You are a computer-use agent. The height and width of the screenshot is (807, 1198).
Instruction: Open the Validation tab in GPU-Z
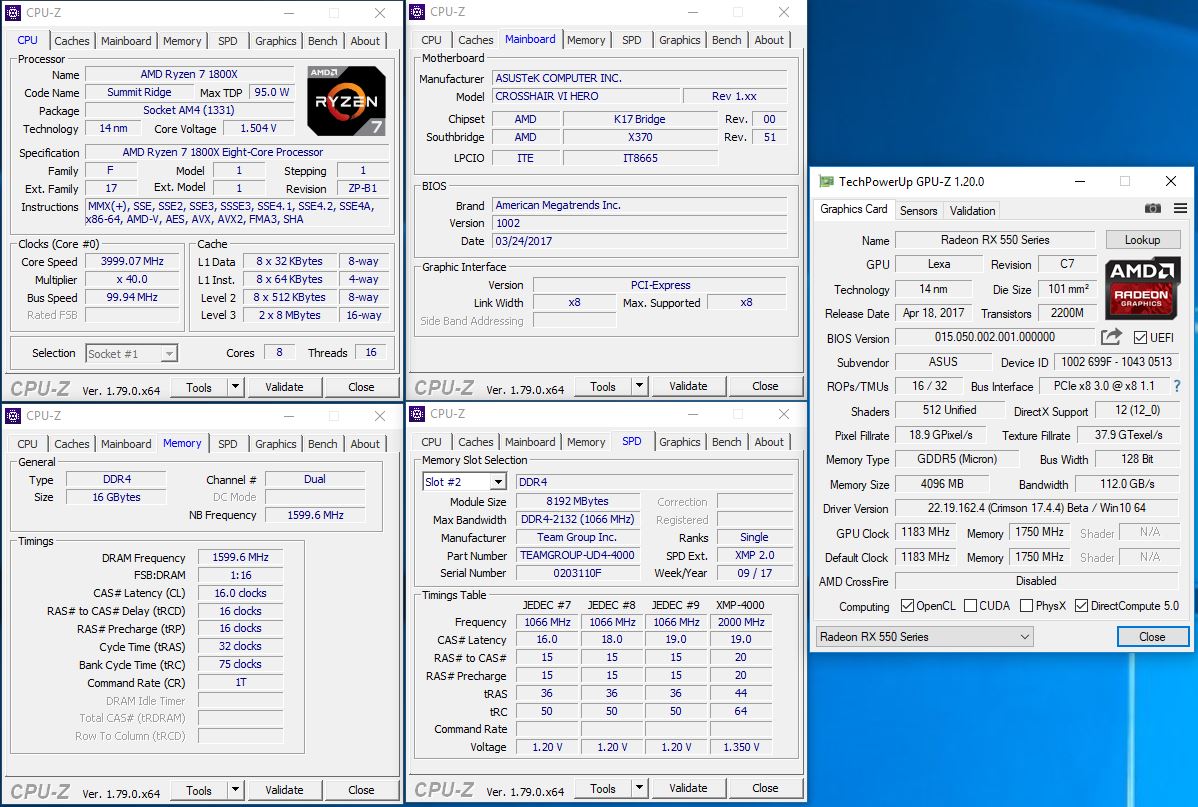coord(973,211)
